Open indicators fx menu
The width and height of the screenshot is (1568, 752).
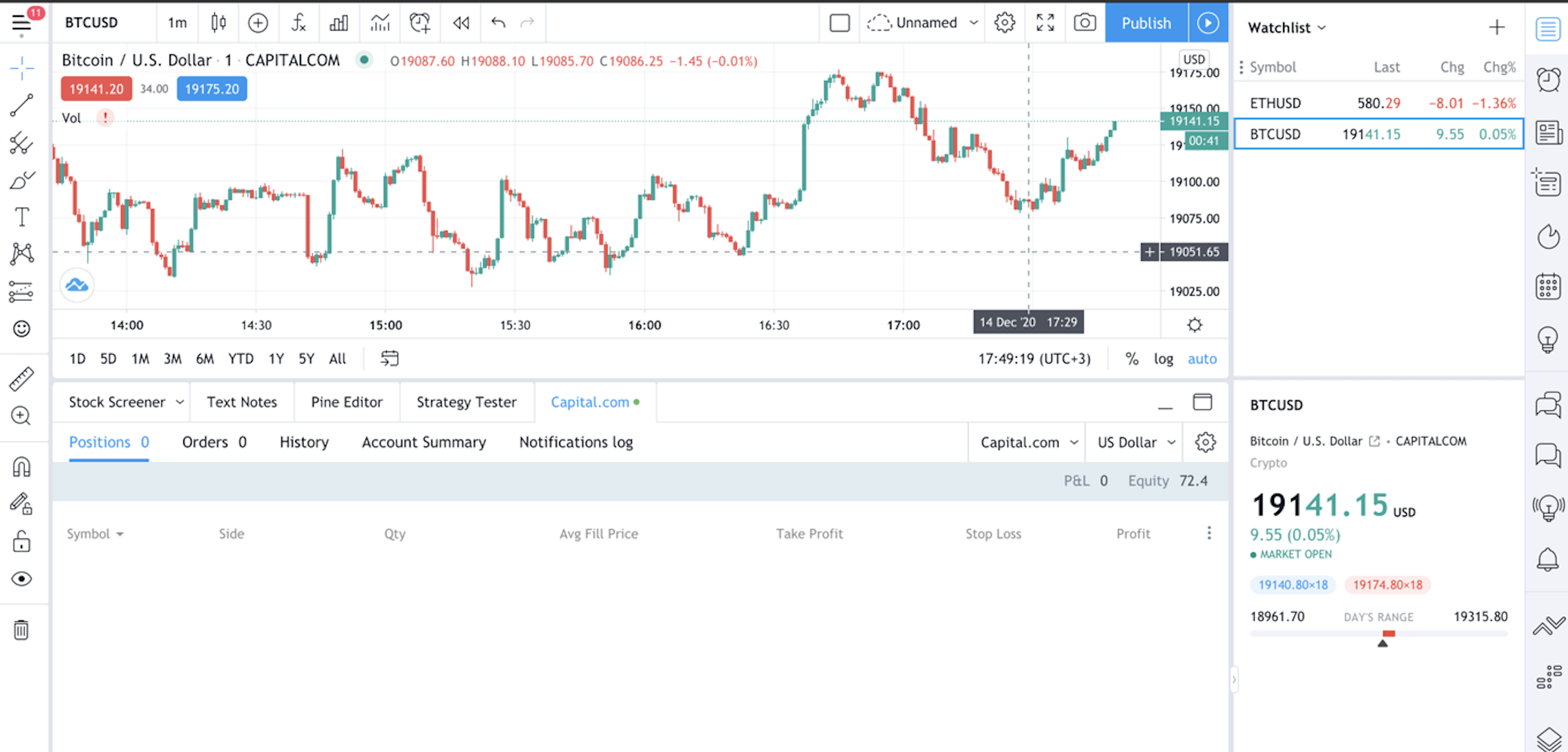(x=298, y=23)
